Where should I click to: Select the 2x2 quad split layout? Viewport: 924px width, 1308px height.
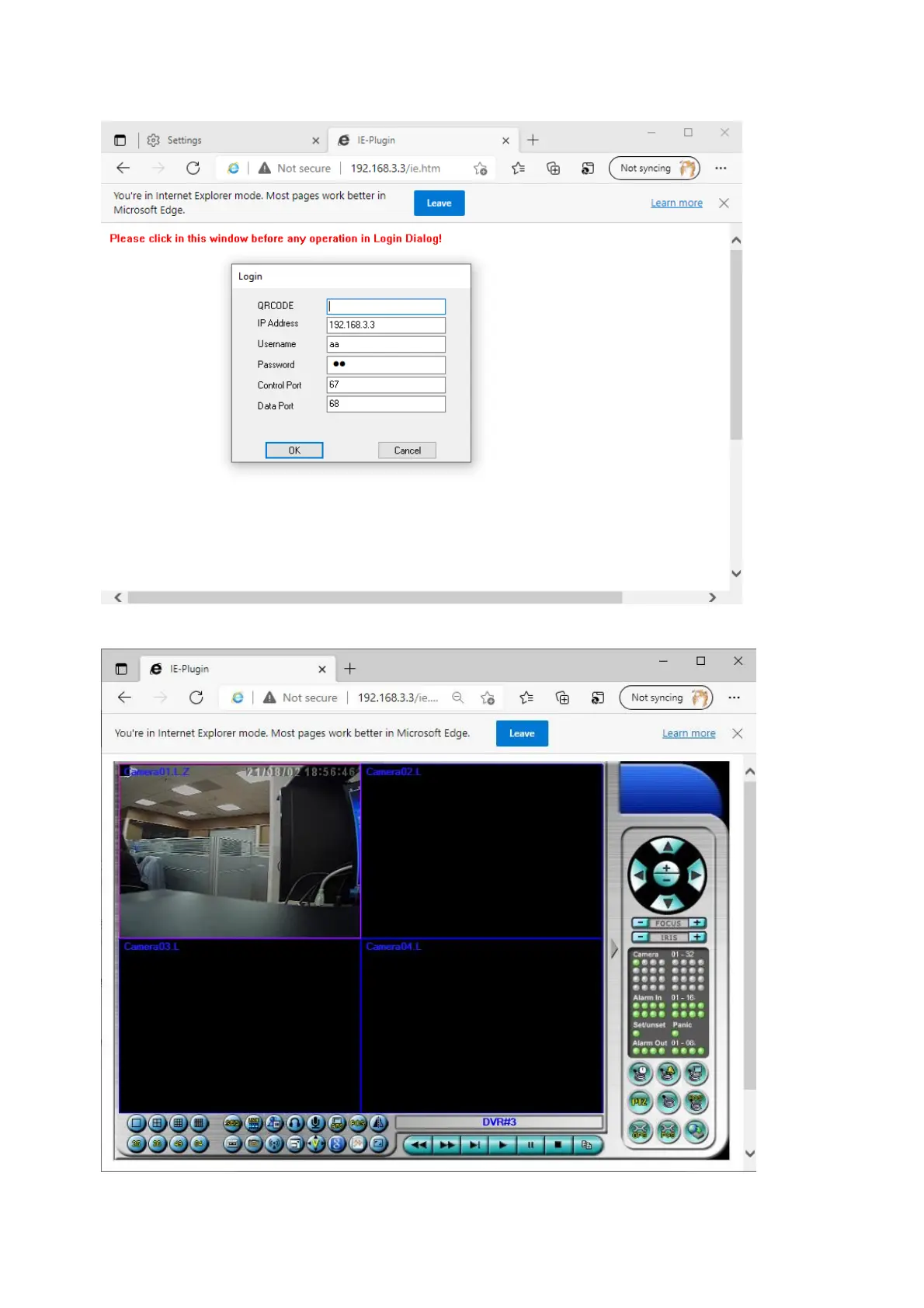[x=158, y=1122]
